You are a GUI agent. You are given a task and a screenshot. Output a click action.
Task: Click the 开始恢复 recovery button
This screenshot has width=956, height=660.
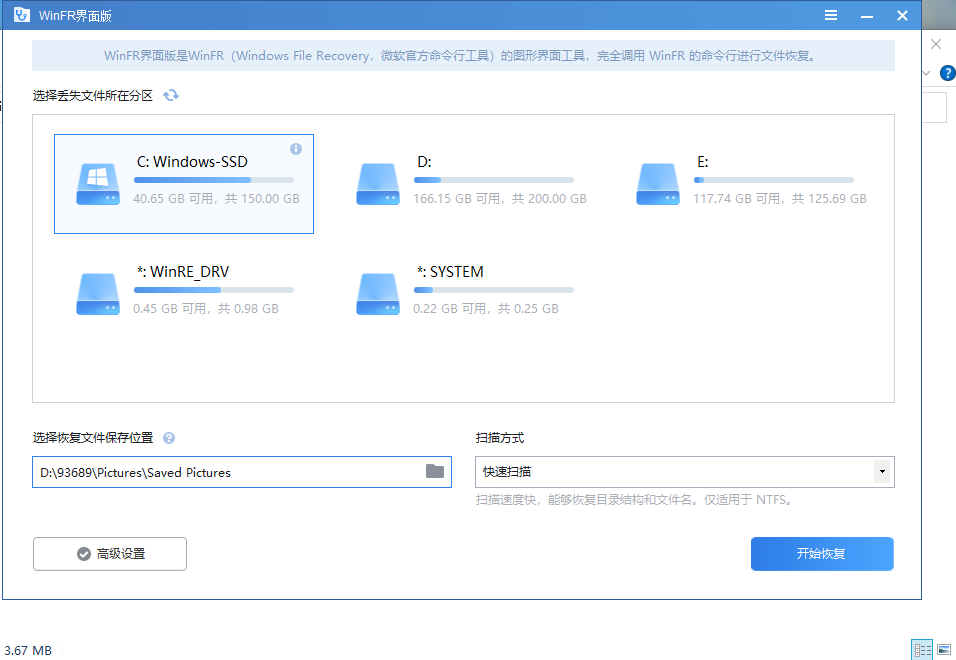point(821,553)
